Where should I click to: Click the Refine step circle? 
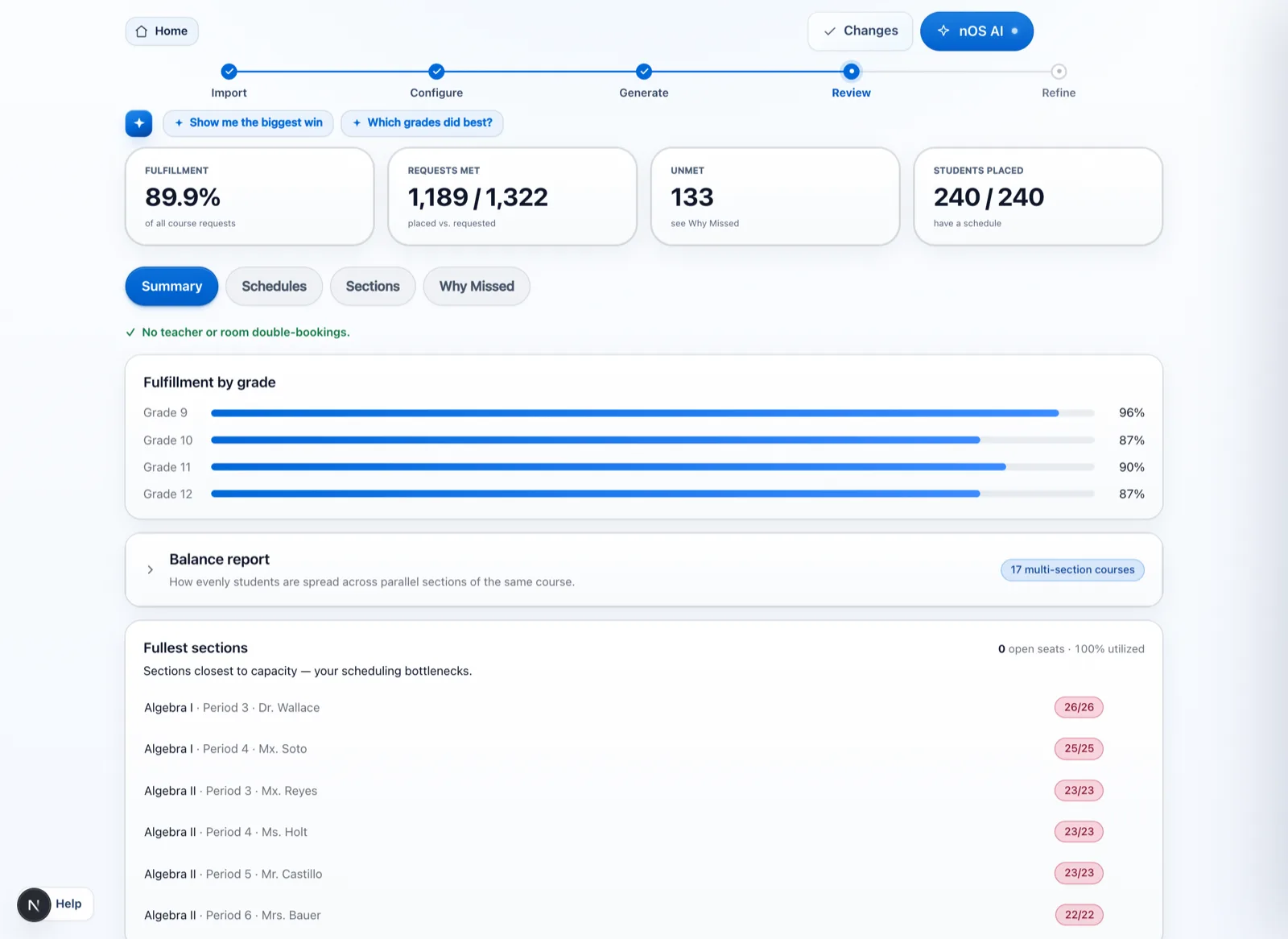(x=1059, y=72)
